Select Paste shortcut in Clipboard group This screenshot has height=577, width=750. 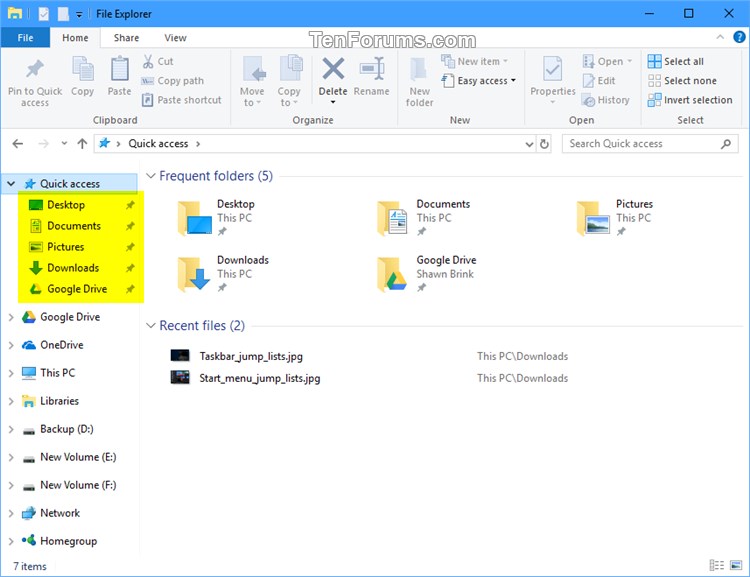coord(182,100)
